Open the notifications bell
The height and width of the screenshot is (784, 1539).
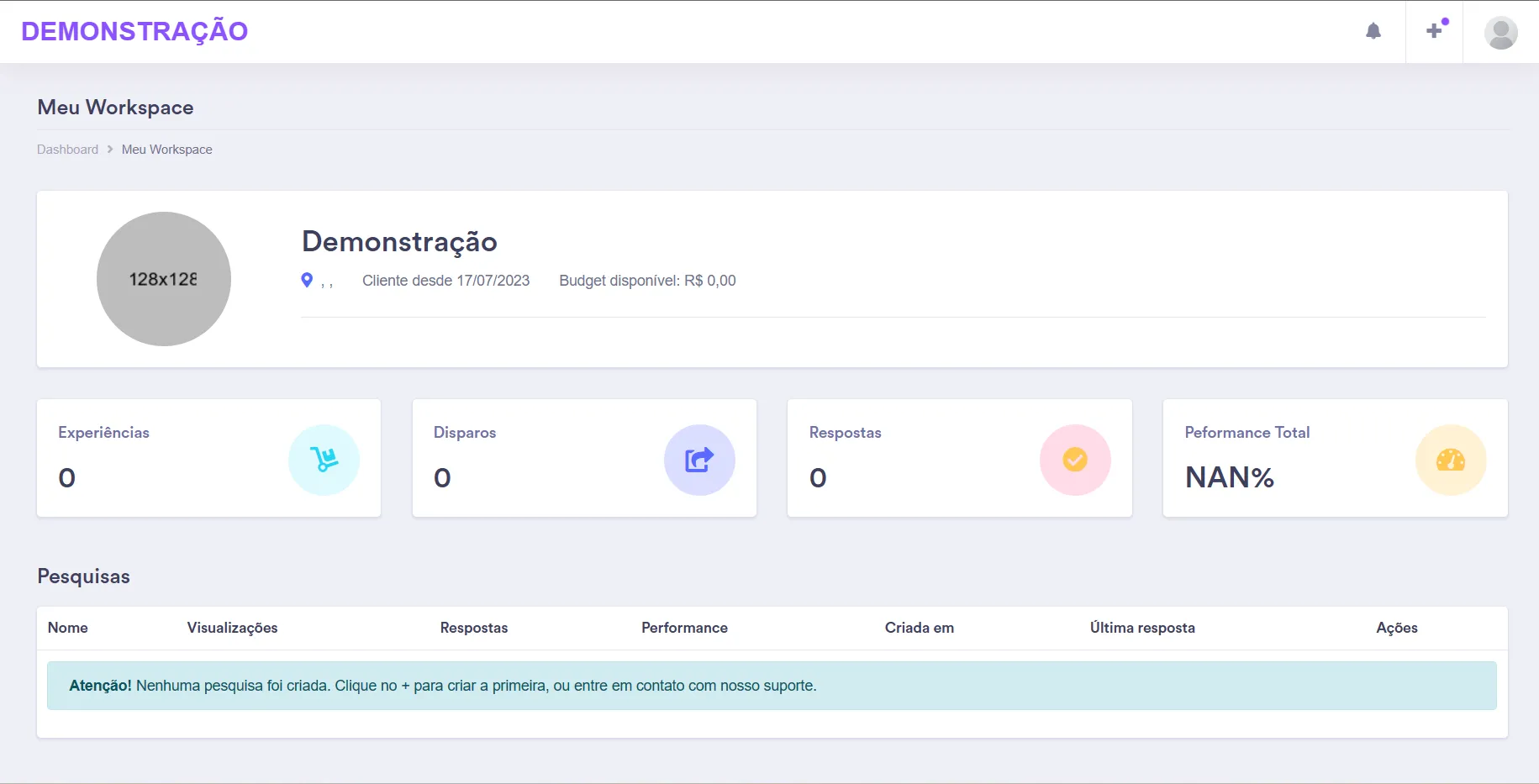tap(1373, 32)
